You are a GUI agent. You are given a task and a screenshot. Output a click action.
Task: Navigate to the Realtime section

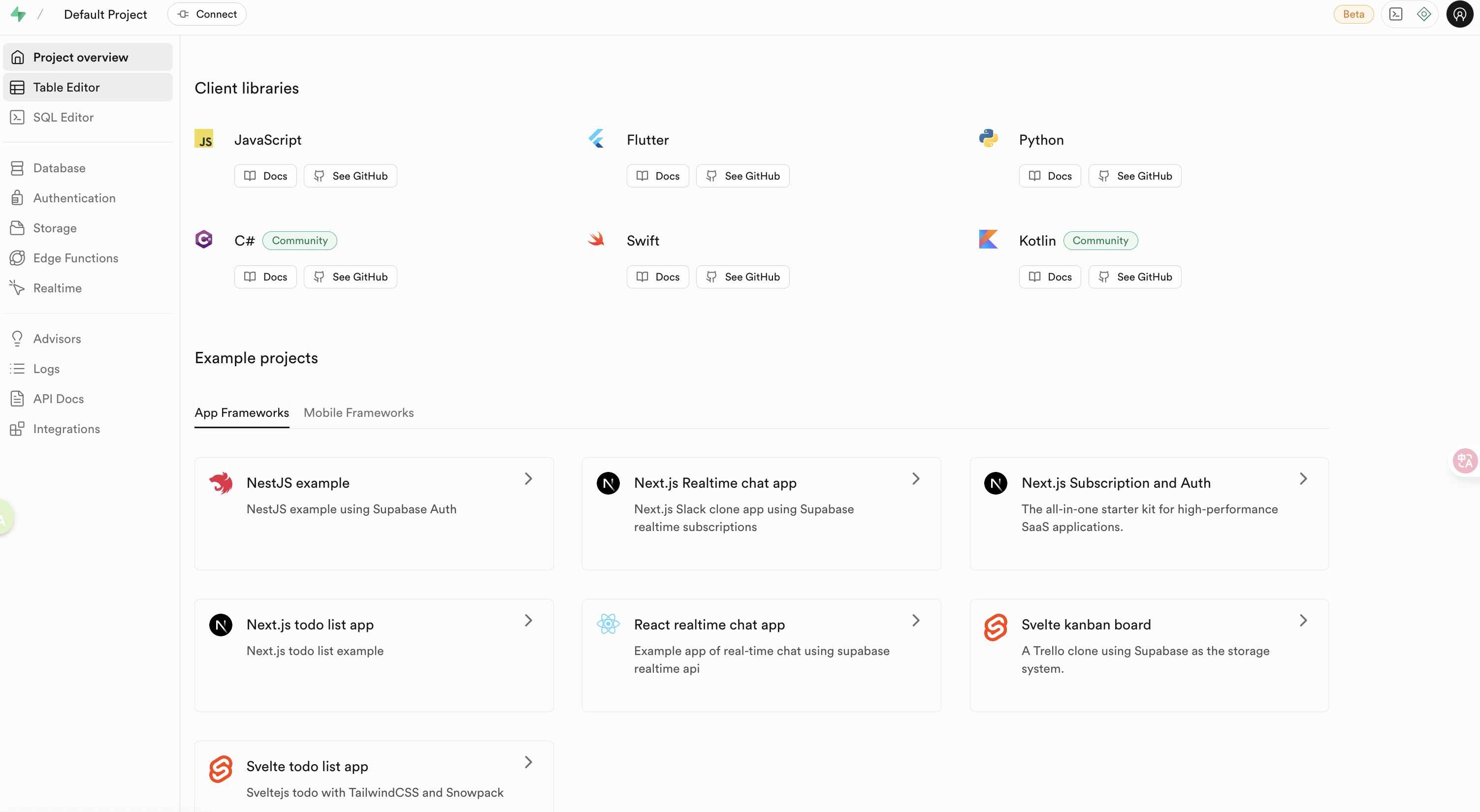pos(57,288)
